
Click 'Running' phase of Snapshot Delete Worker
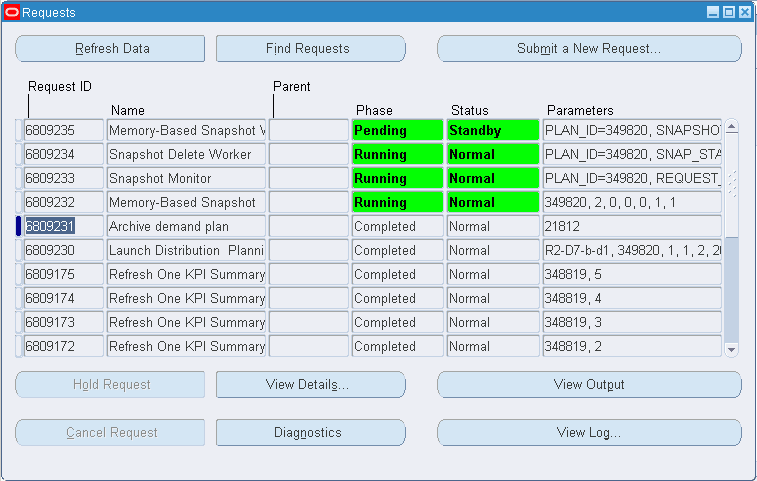tap(397, 155)
